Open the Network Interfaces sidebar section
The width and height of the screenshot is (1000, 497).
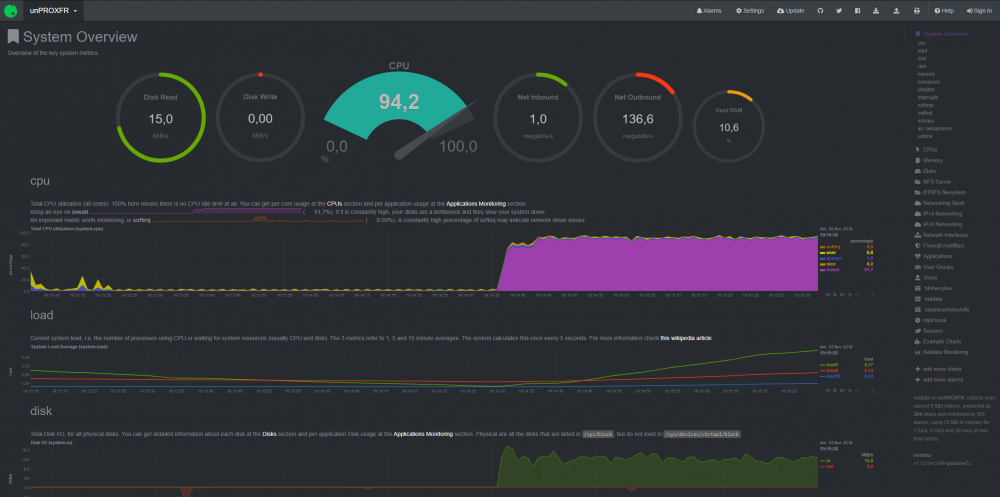point(941,235)
